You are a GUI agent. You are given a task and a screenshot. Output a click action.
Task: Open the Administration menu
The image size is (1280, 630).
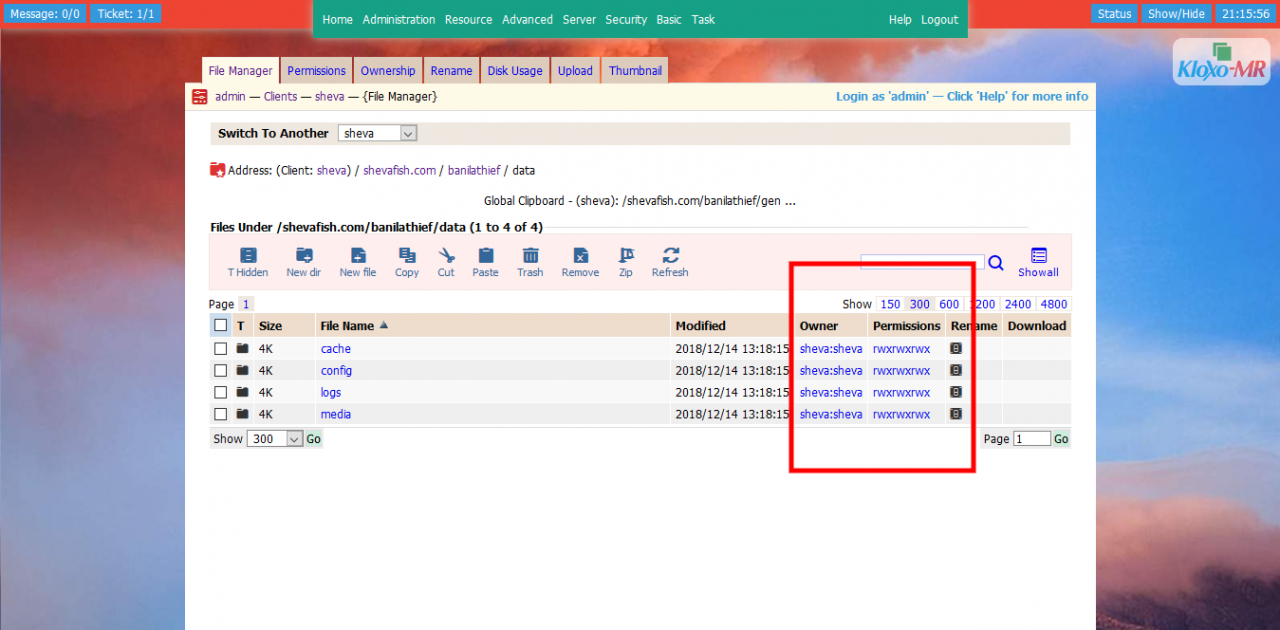399,20
